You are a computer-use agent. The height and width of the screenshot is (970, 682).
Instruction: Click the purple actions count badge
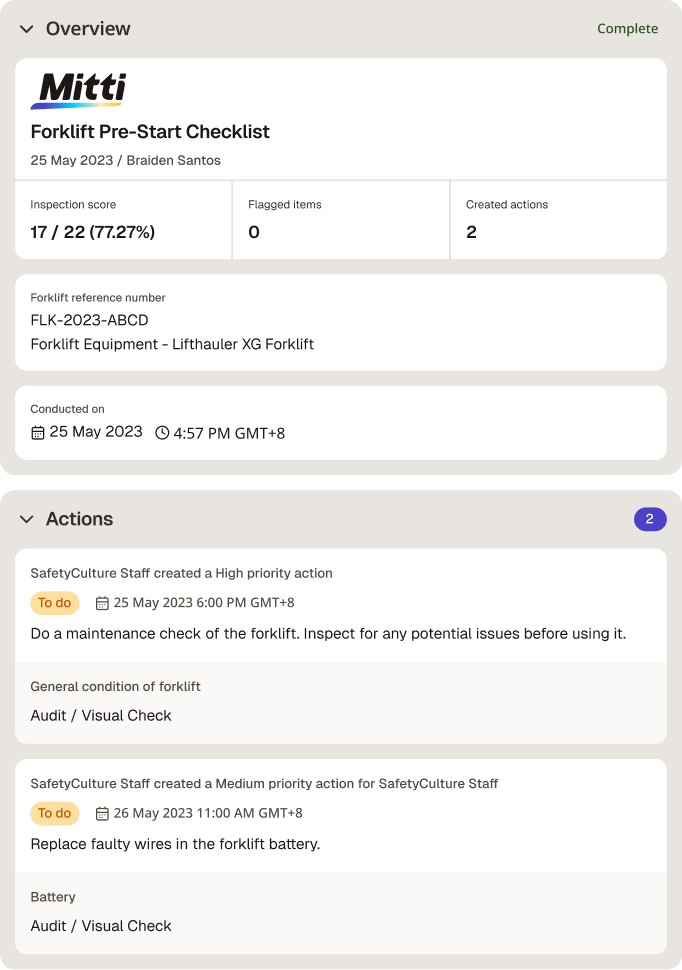pos(650,519)
